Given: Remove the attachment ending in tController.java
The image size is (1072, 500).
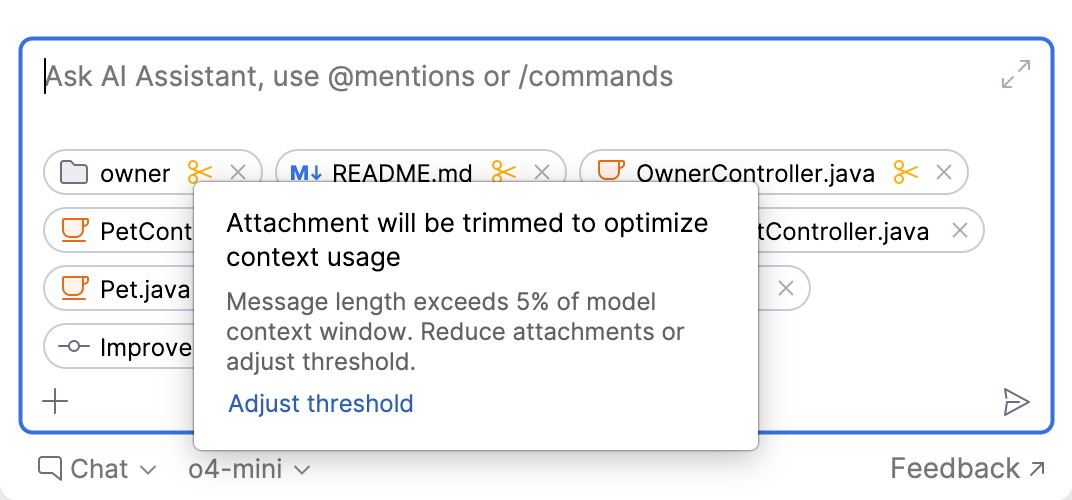Looking at the screenshot, I should pos(960,231).
